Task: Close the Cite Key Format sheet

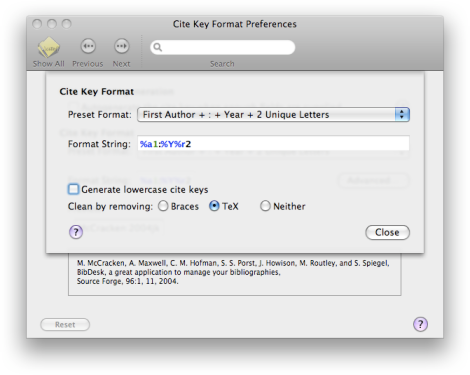Action: (387, 232)
